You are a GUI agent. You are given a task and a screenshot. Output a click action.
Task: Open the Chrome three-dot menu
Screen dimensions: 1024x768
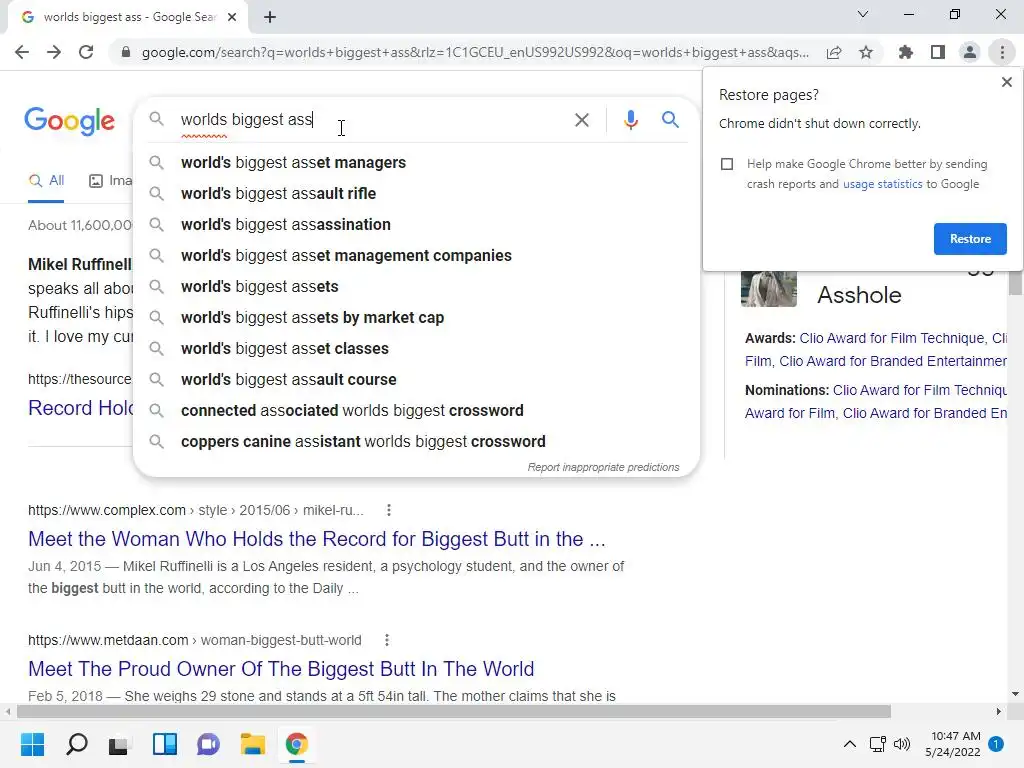(x=1002, y=52)
